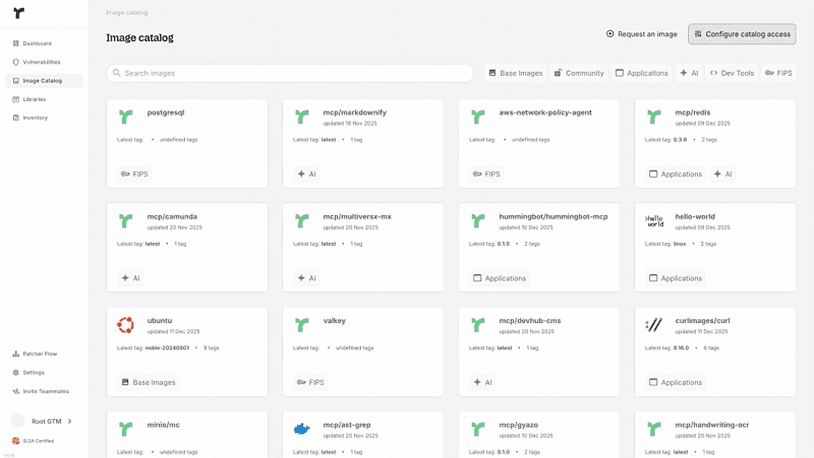
Task: Click '2 tags' text on hello-world card
Action: click(x=708, y=244)
